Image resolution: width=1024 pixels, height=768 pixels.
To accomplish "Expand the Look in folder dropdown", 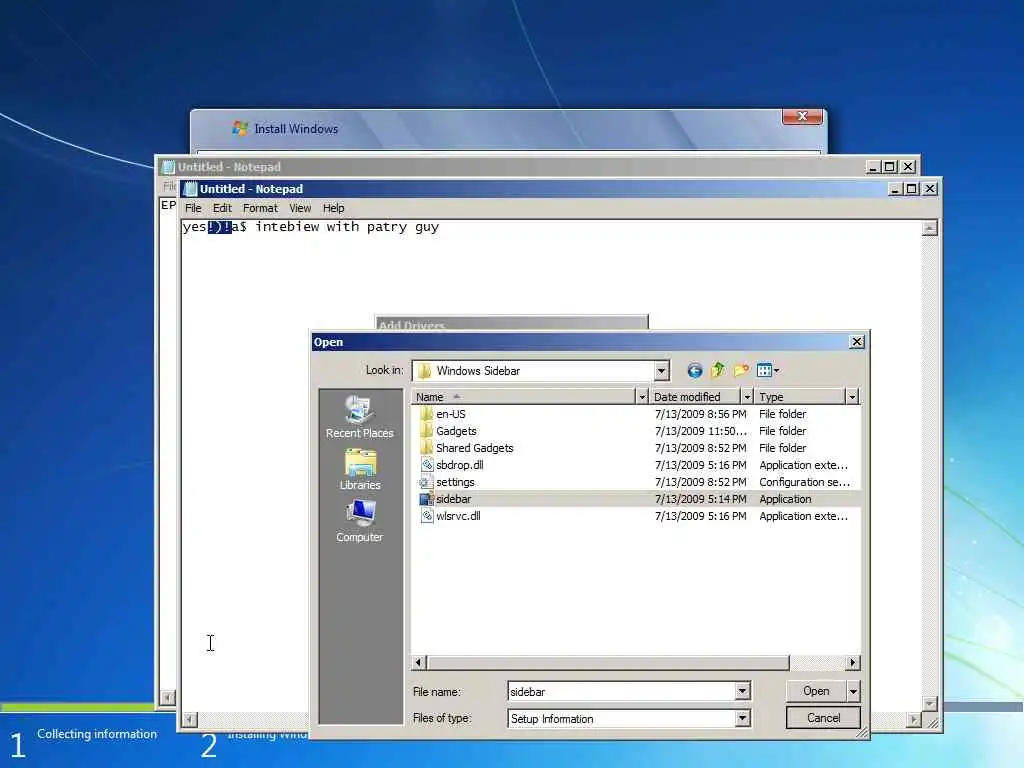I will (x=662, y=371).
